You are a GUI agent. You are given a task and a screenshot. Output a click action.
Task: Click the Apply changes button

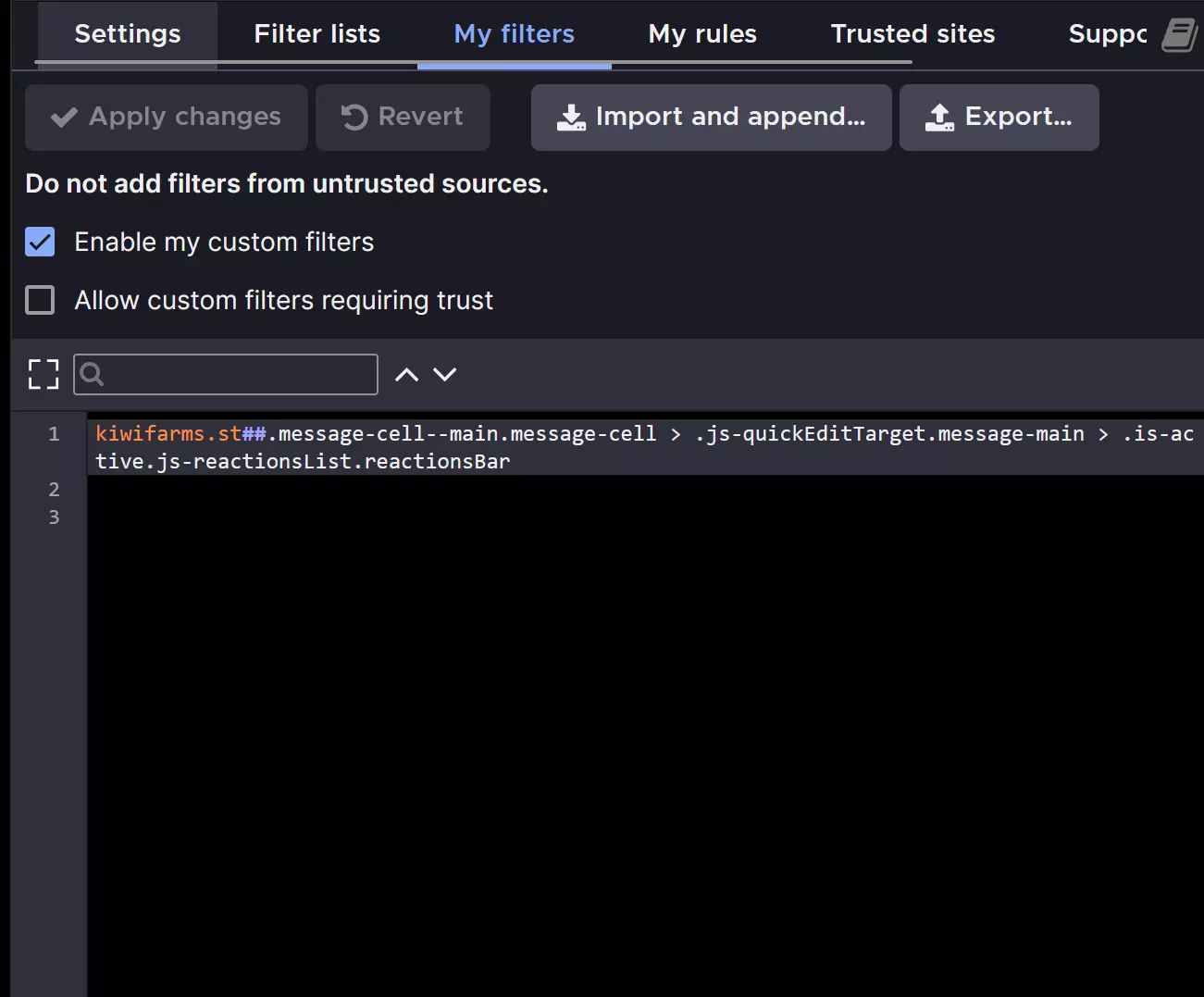pyautogui.click(x=167, y=118)
